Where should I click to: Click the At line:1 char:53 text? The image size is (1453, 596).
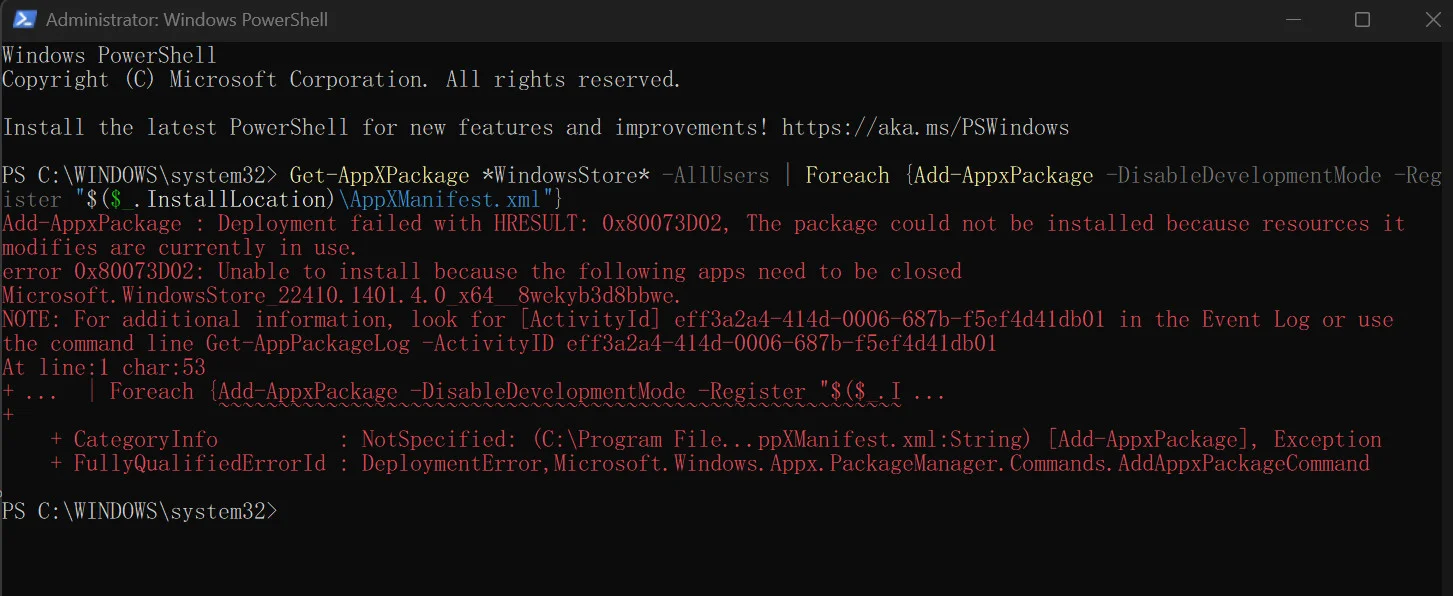point(104,368)
